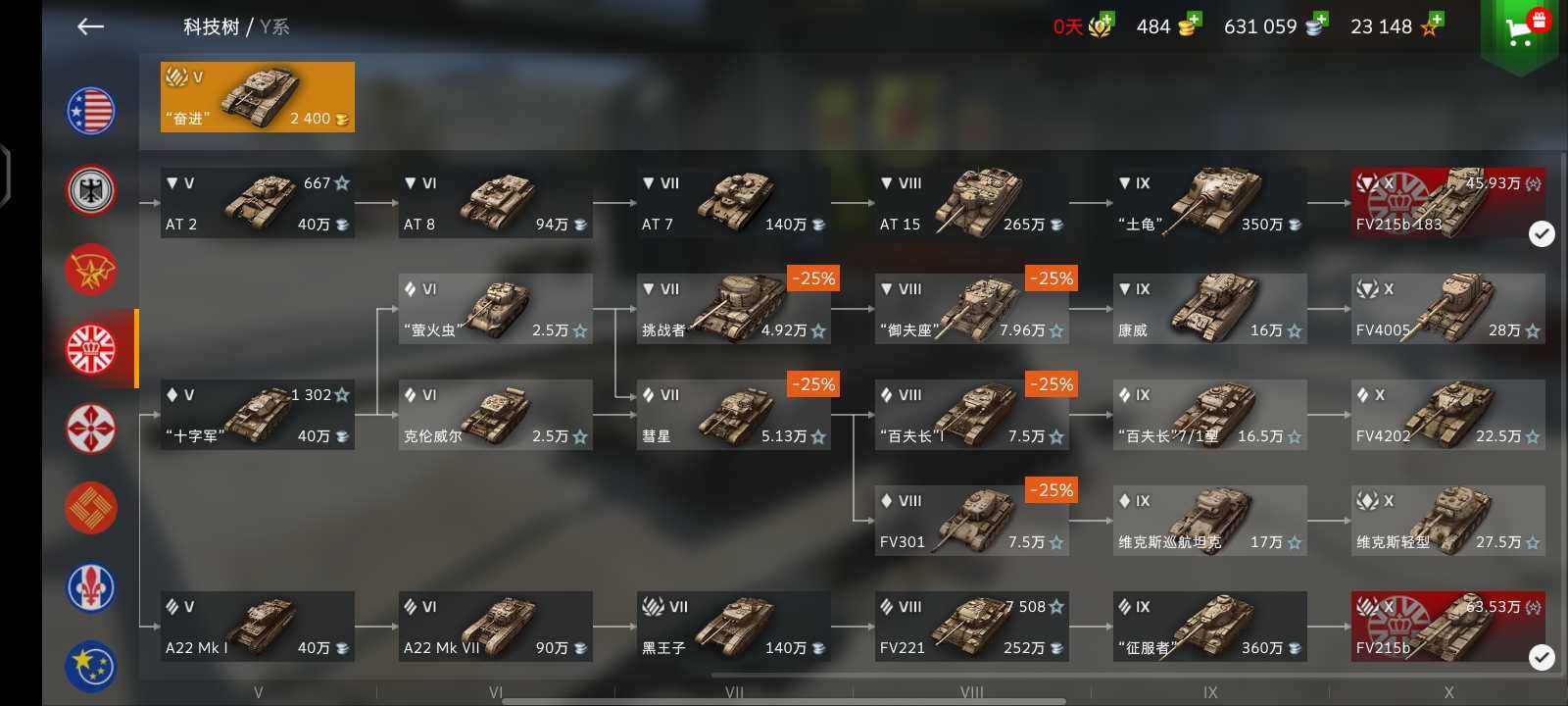
Task: Select the USSR nation emblem icon
Action: [x=91, y=270]
